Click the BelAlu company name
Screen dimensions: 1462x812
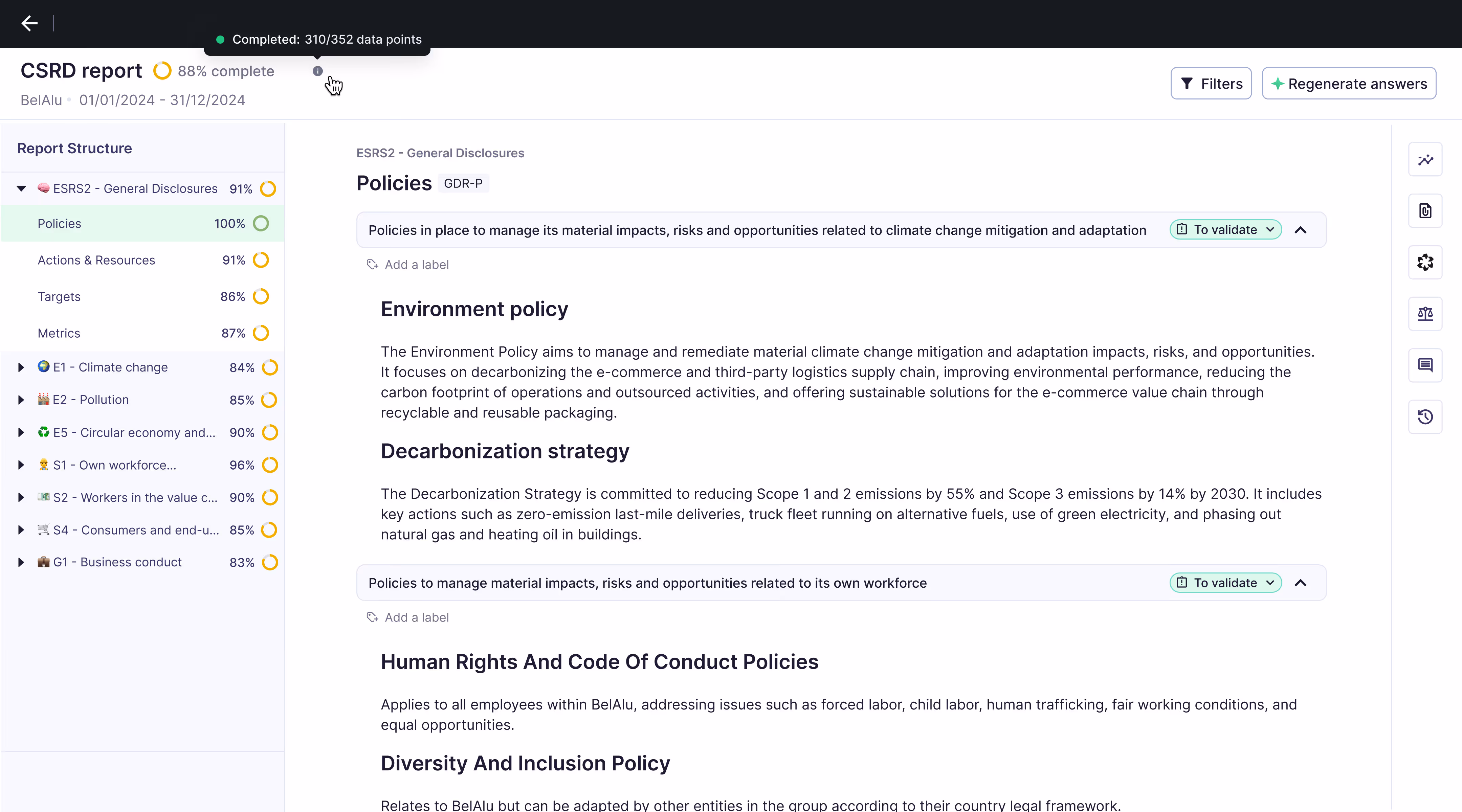41,100
